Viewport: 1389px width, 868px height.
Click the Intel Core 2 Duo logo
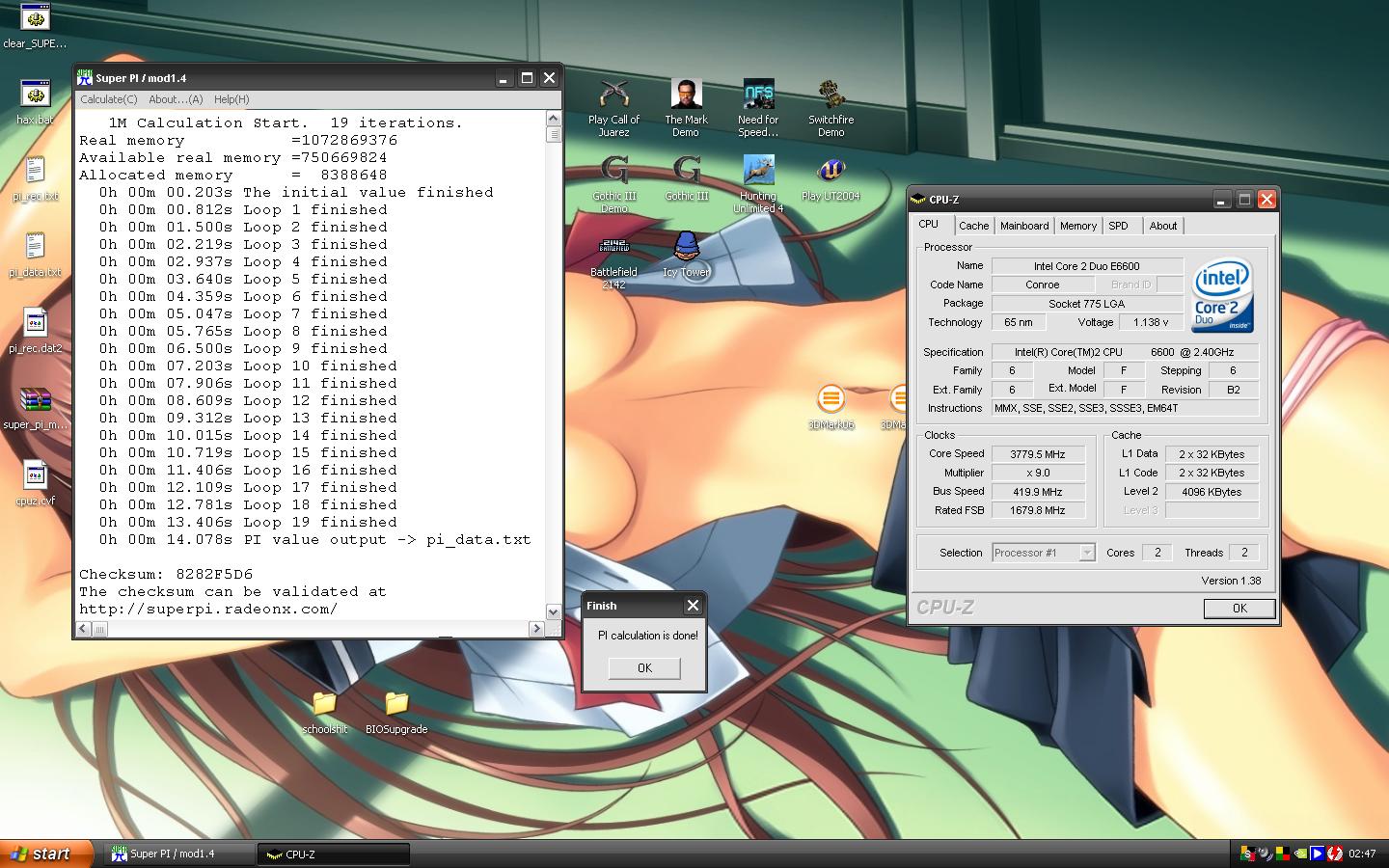pyautogui.click(x=1223, y=295)
